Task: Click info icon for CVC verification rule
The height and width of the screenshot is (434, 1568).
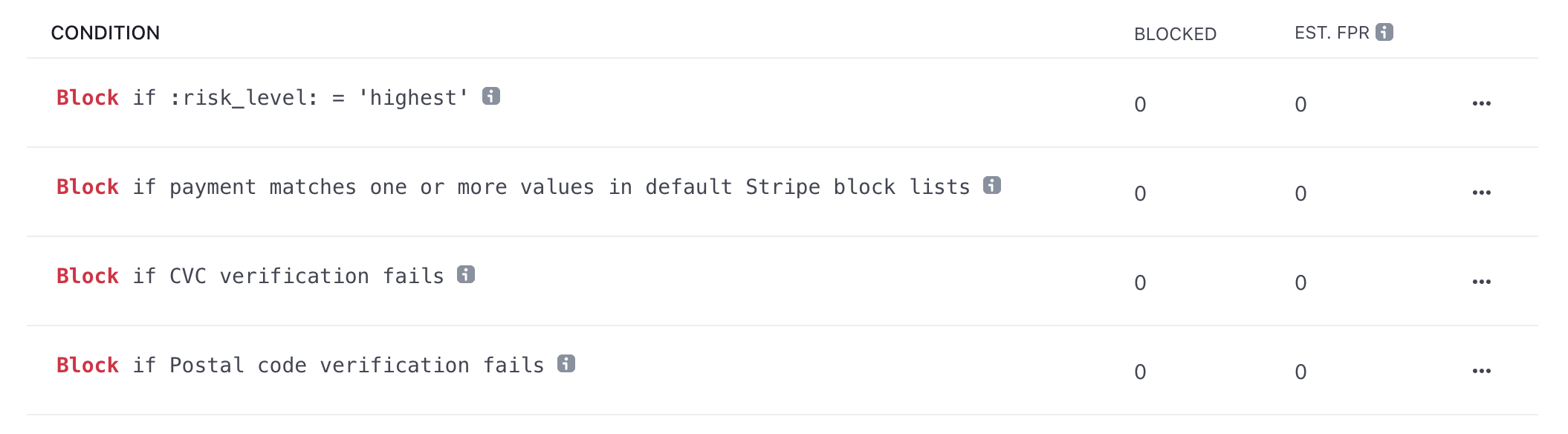Action: click(466, 274)
